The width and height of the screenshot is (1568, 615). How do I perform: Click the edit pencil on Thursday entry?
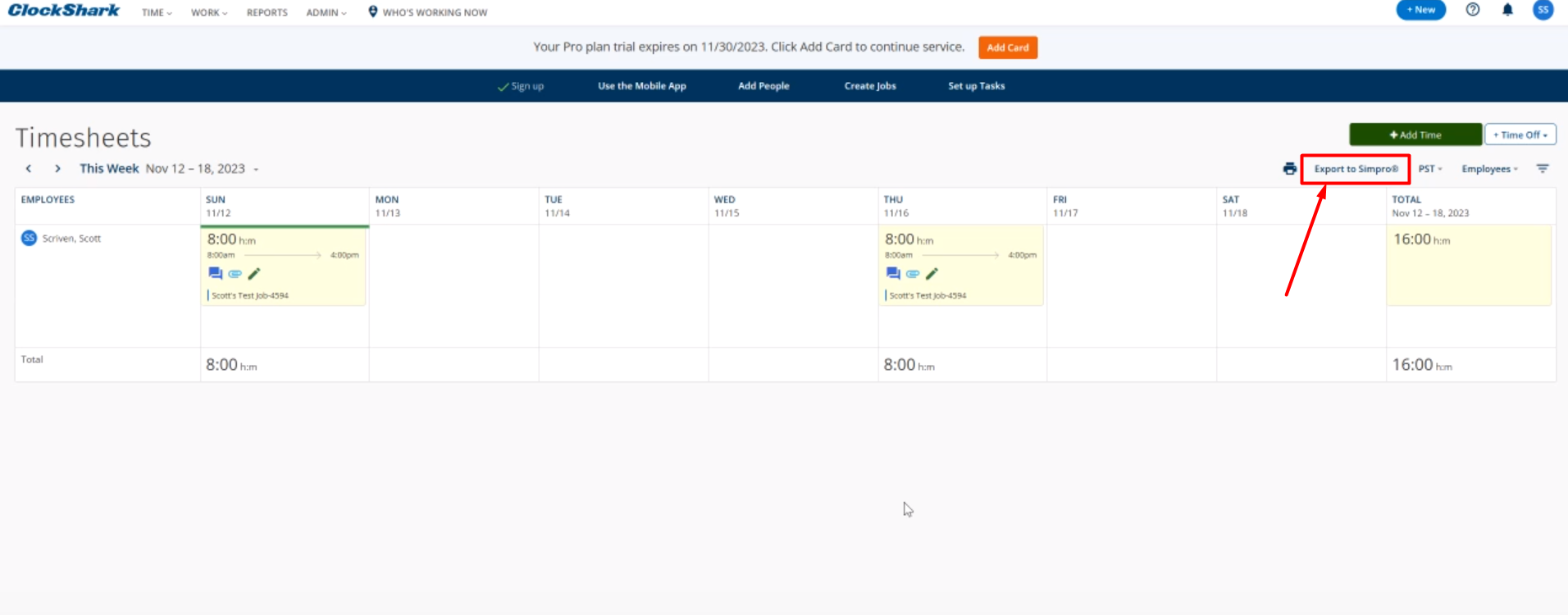pyautogui.click(x=932, y=274)
